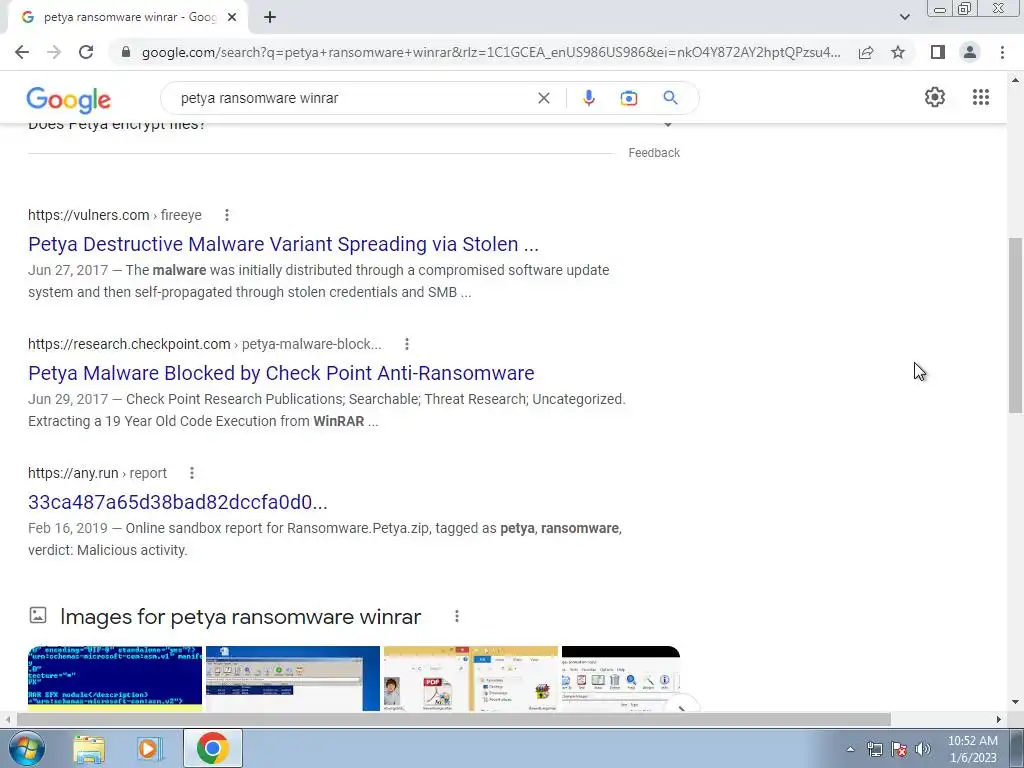
Task: Reload the current page
Action: 86,52
